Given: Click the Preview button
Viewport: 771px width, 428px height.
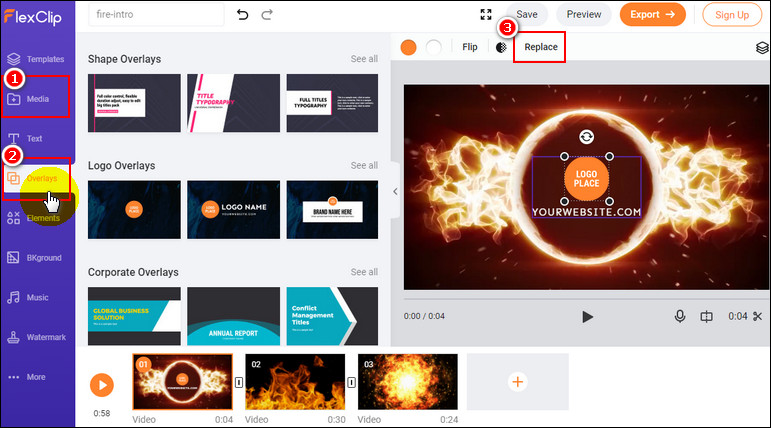Looking at the screenshot, I should [584, 15].
